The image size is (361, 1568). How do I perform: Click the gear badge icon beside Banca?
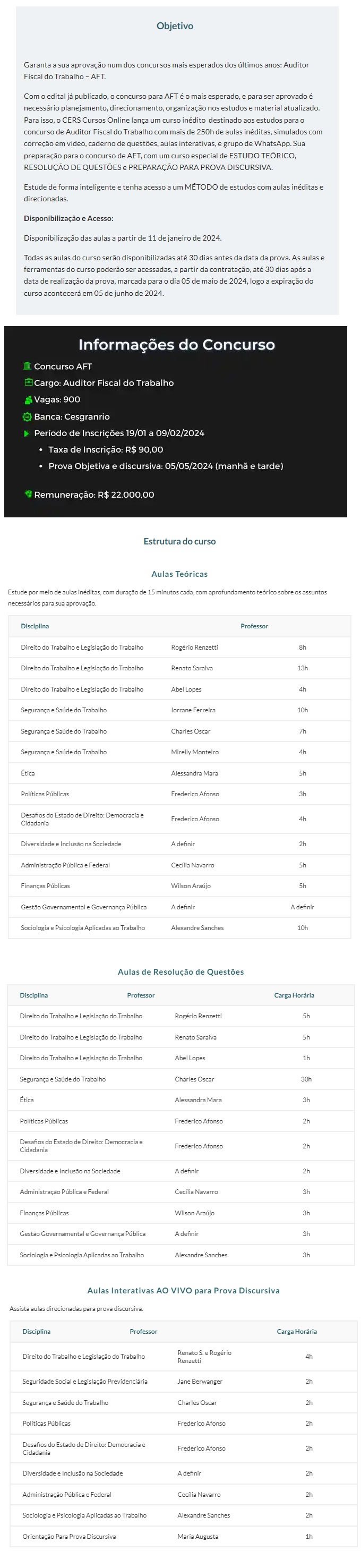pyautogui.click(x=27, y=416)
